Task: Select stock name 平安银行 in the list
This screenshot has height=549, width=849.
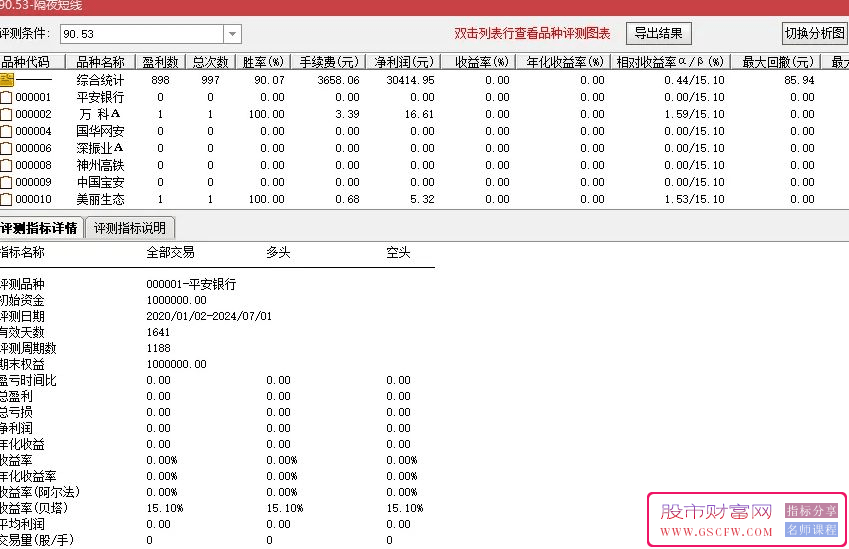Action: tap(100, 97)
